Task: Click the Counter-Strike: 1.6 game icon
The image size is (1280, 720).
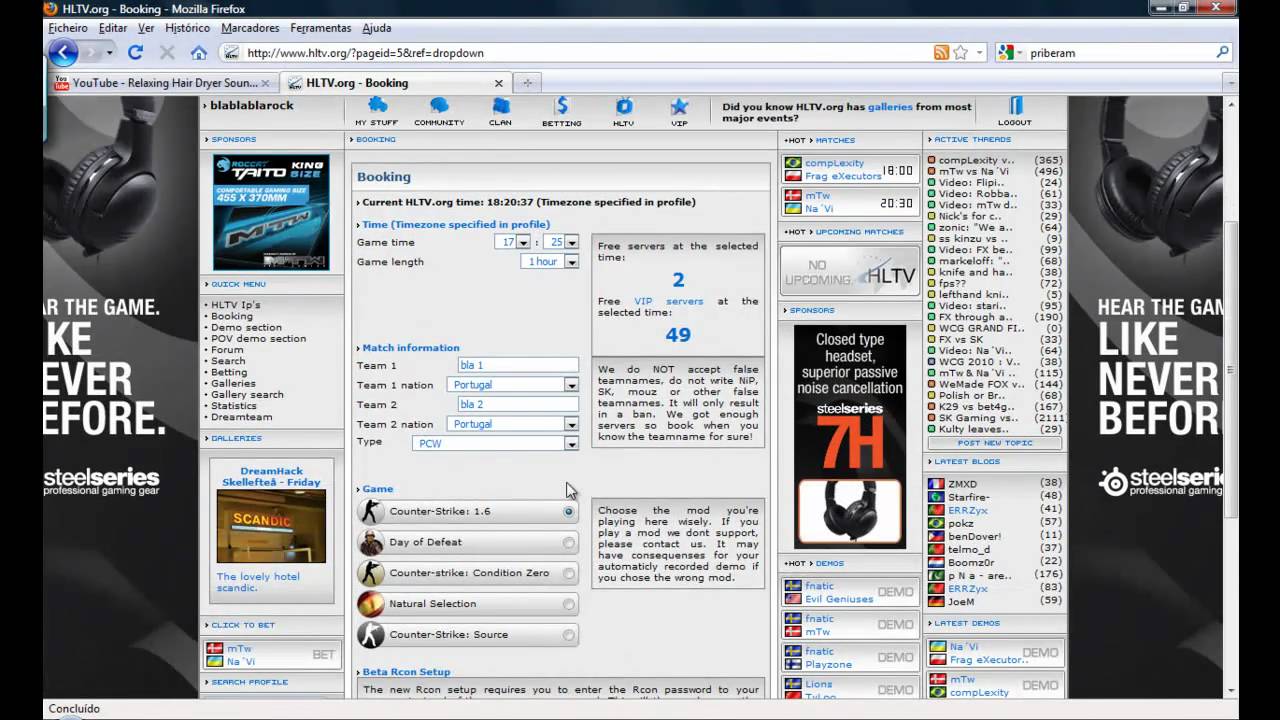Action: tap(371, 511)
